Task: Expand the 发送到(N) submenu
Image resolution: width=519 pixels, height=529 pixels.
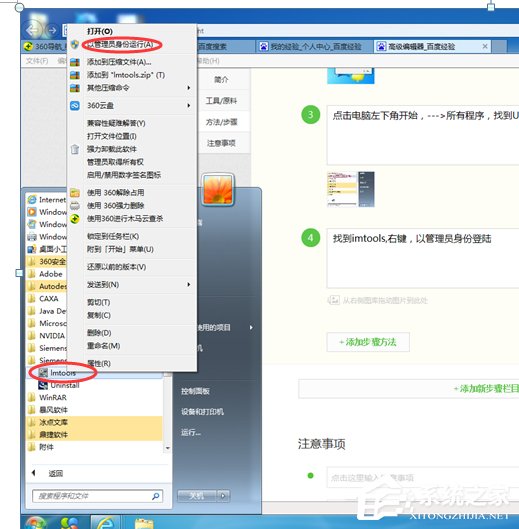Action: 189,285
